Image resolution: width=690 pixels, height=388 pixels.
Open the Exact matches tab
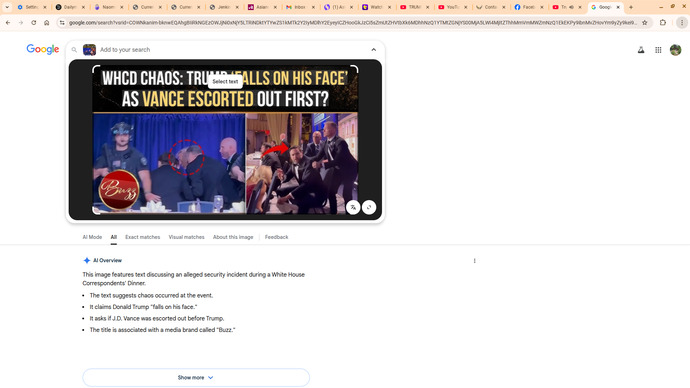tap(143, 237)
